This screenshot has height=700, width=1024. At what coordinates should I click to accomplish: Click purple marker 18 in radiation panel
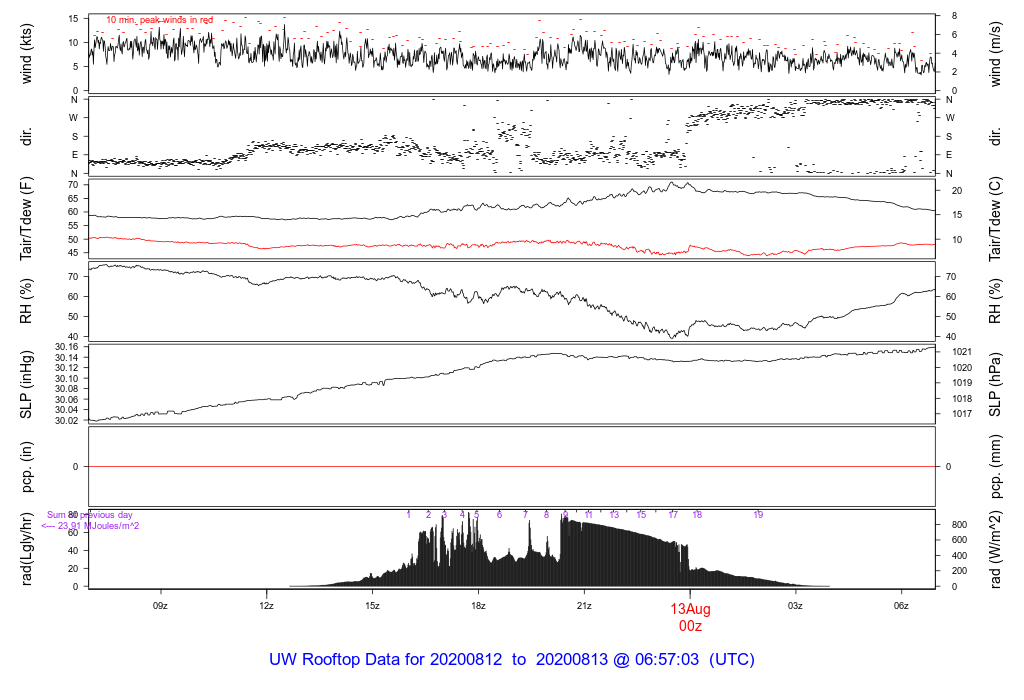697,515
